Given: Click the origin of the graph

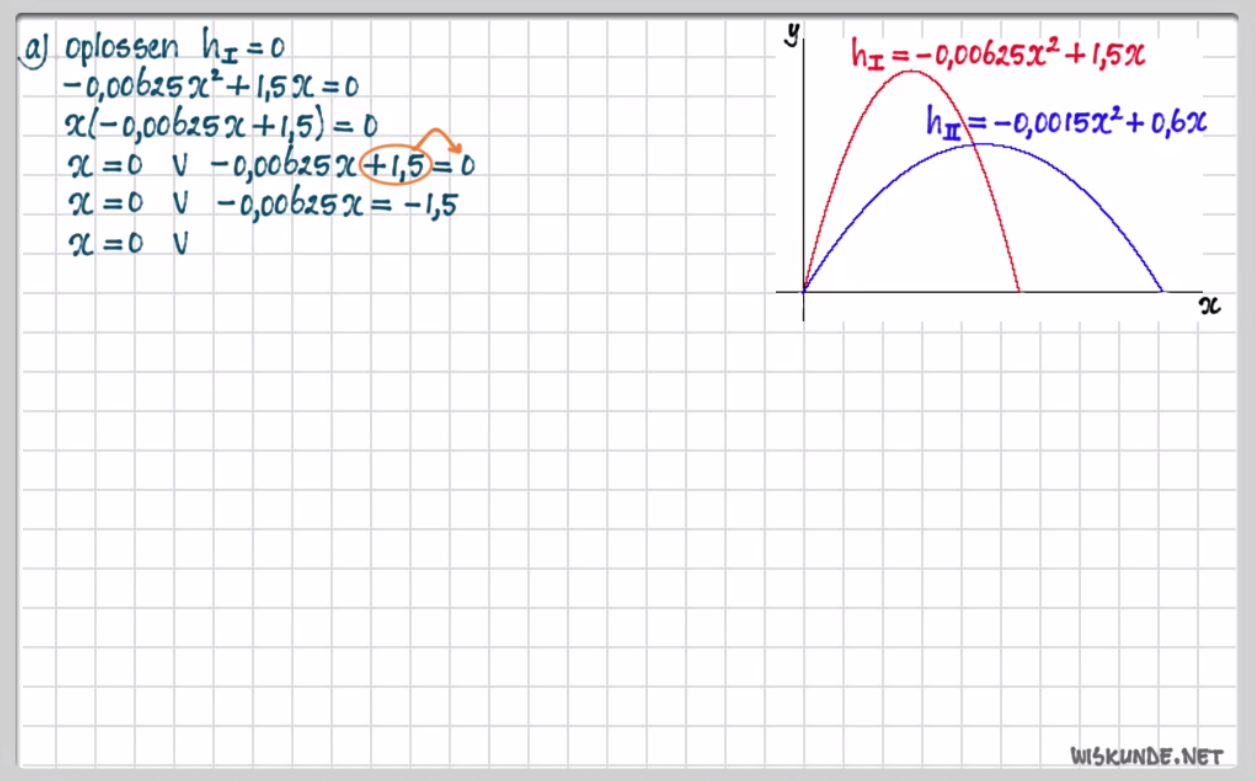Looking at the screenshot, I should point(804,292).
